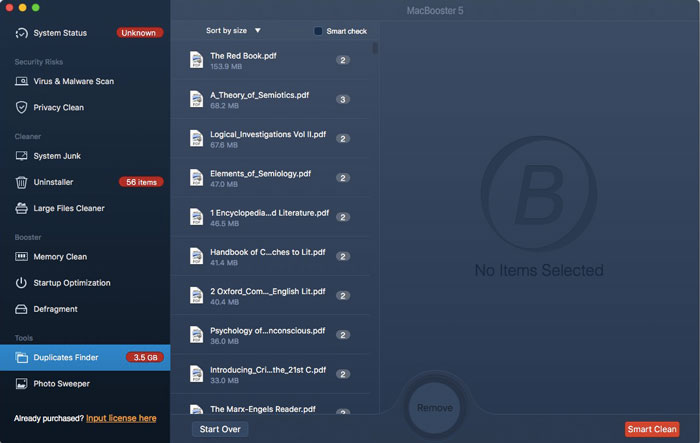This screenshot has height=443, width=700.
Task: Expand duplicate count for Handbook of C...ches to Lit.pdf
Action: tap(343, 256)
